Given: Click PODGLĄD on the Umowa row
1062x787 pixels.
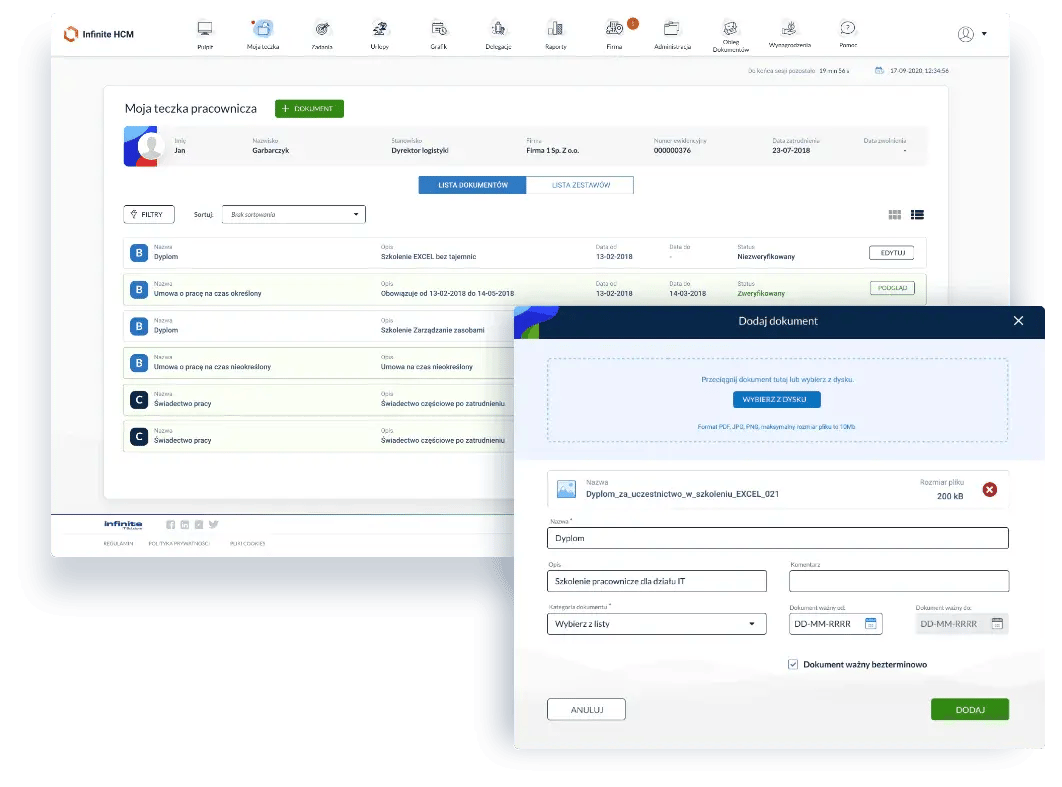Looking at the screenshot, I should 892,288.
